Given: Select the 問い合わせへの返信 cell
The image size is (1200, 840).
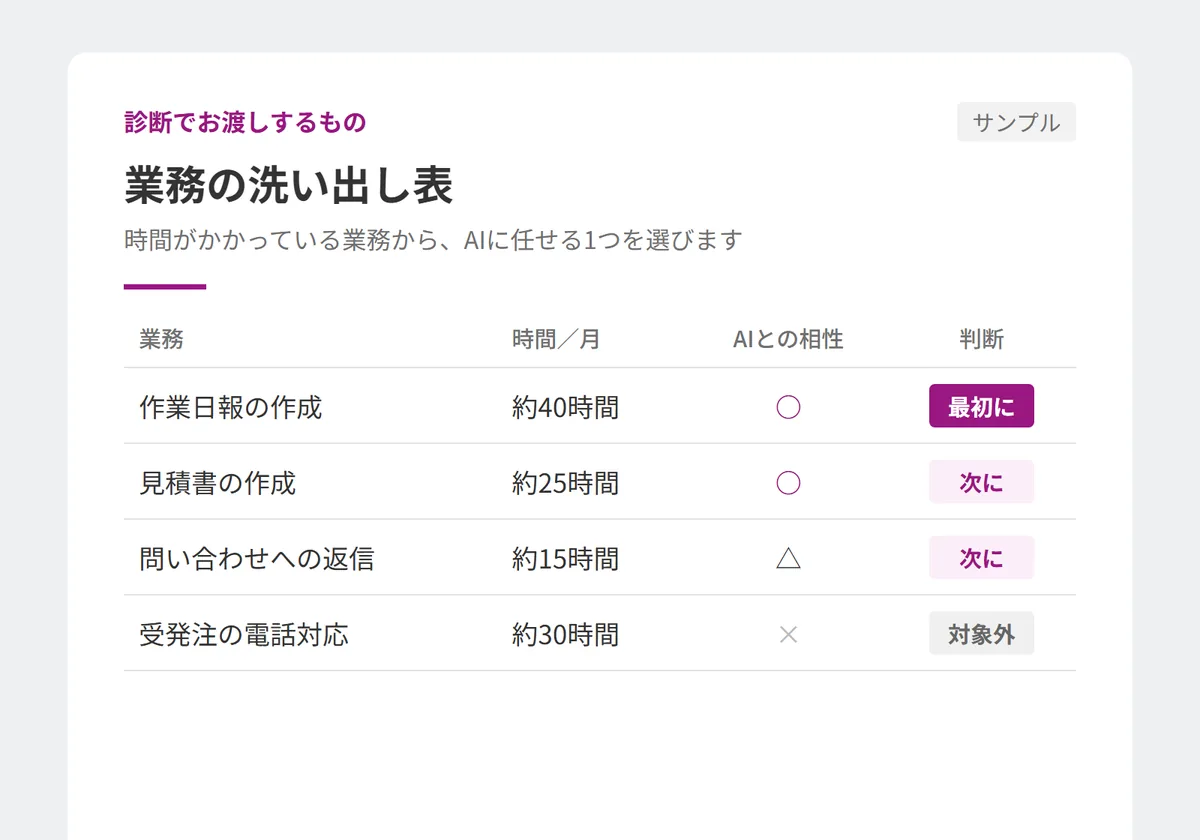Looking at the screenshot, I should point(257,559).
